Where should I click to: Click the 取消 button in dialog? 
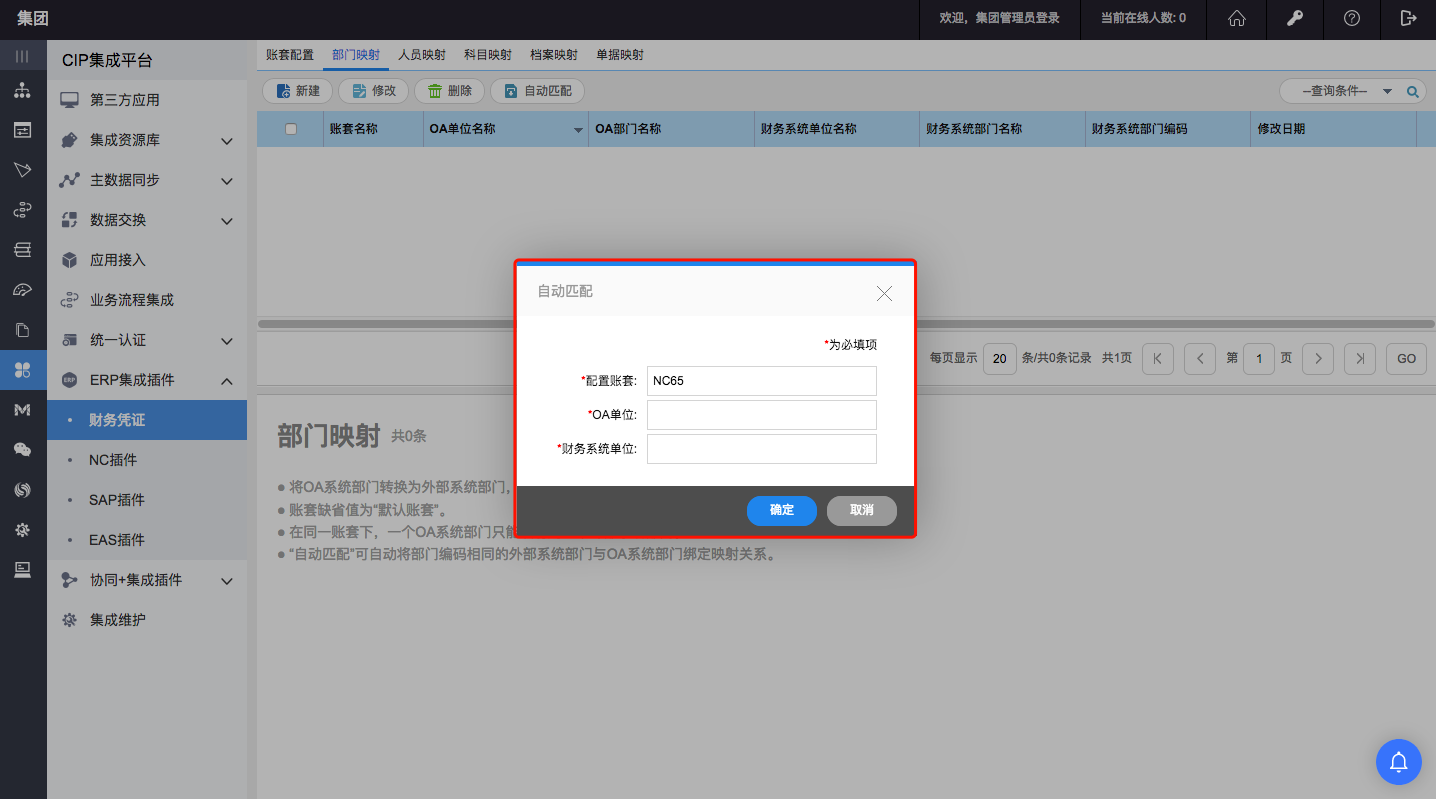(861, 510)
